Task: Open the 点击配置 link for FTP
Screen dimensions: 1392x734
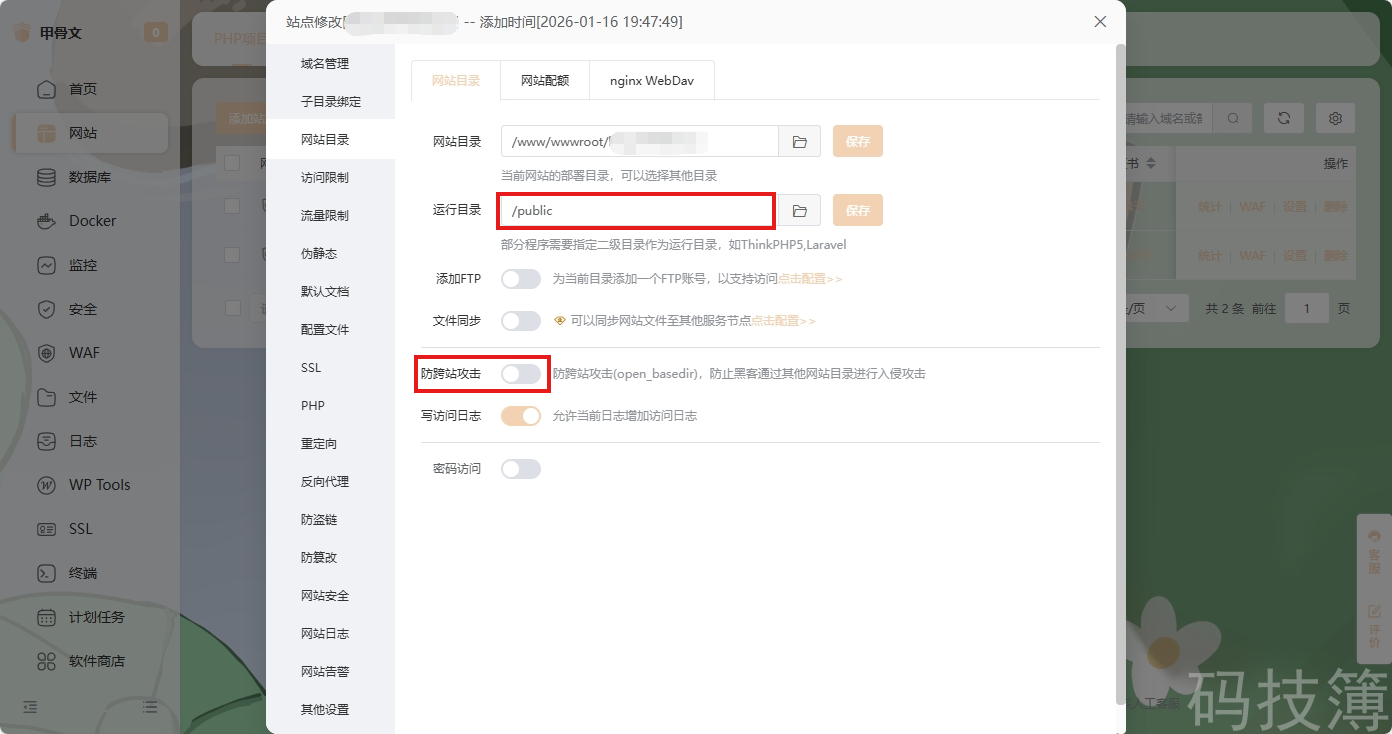Action: tap(802, 279)
